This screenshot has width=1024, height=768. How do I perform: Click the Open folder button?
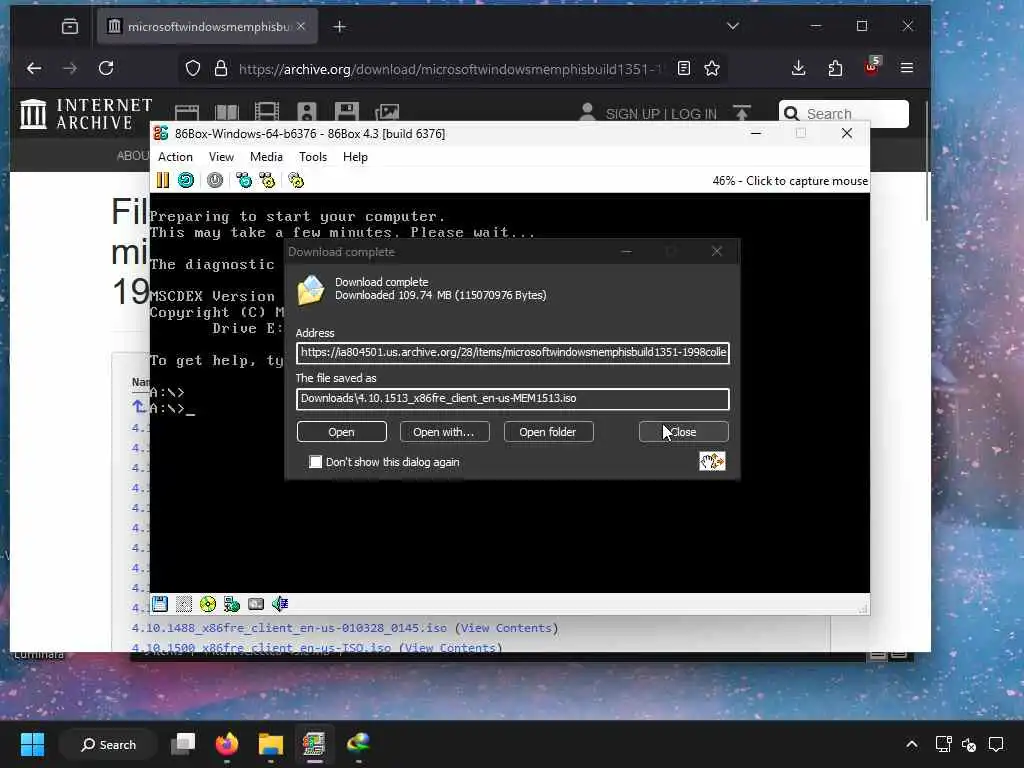[548, 432]
